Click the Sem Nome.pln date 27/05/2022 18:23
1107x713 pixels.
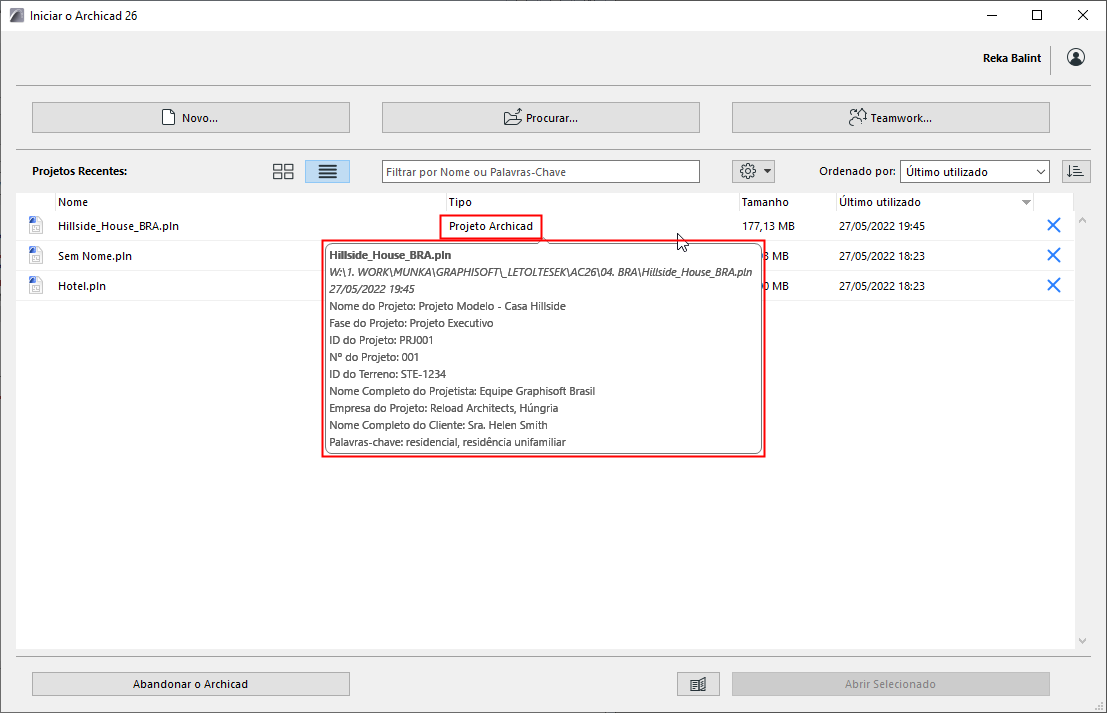(x=882, y=256)
